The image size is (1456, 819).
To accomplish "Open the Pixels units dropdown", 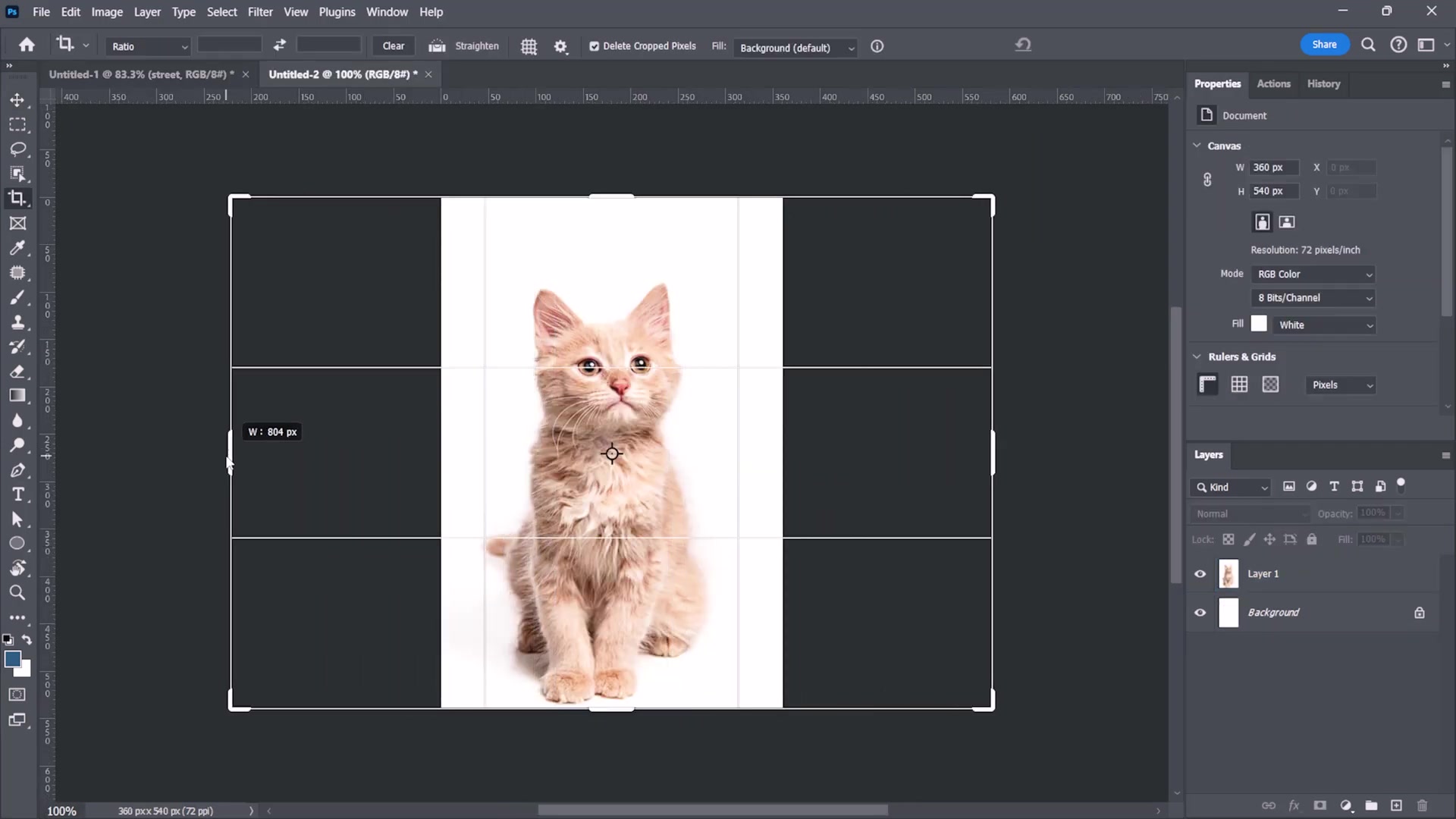I will pyautogui.click(x=1341, y=385).
